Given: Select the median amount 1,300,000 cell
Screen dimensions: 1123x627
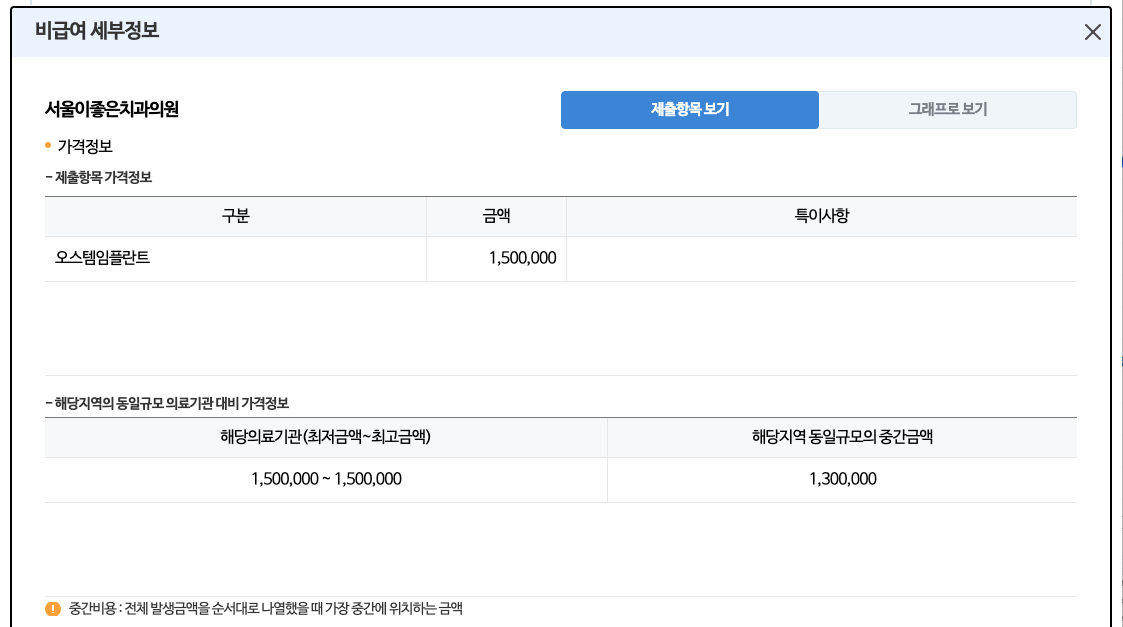Looking at the screenshot, I should 843,479.
